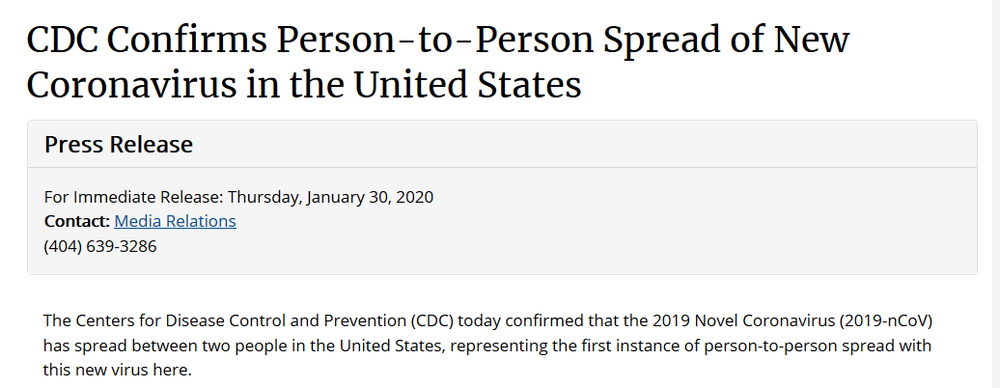Screen dimensions: 1000x388
Task: Click the word New ending headline's first line
Action: 811,41
